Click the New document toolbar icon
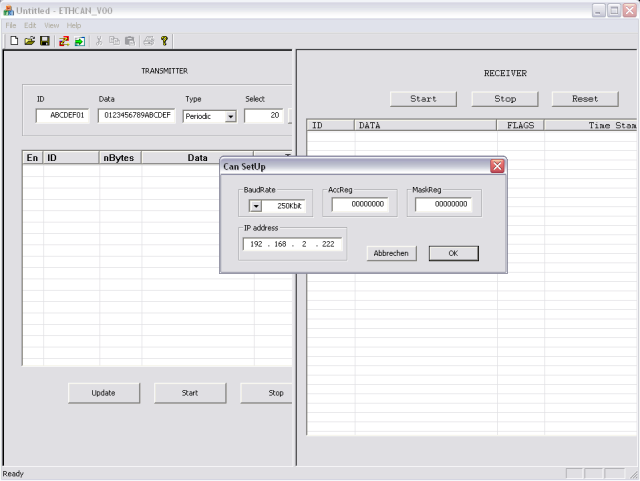Image resolution: width=640 pixels, height=481 pixels. click(x=14, y=41)
